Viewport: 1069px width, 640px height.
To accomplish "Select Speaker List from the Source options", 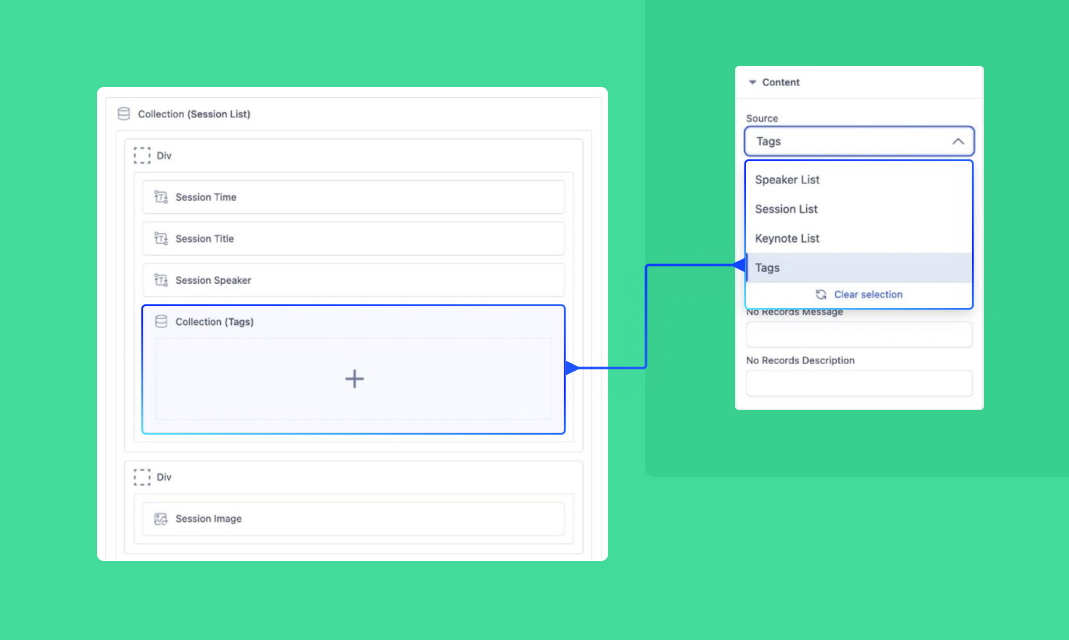I will click(787, 180).
